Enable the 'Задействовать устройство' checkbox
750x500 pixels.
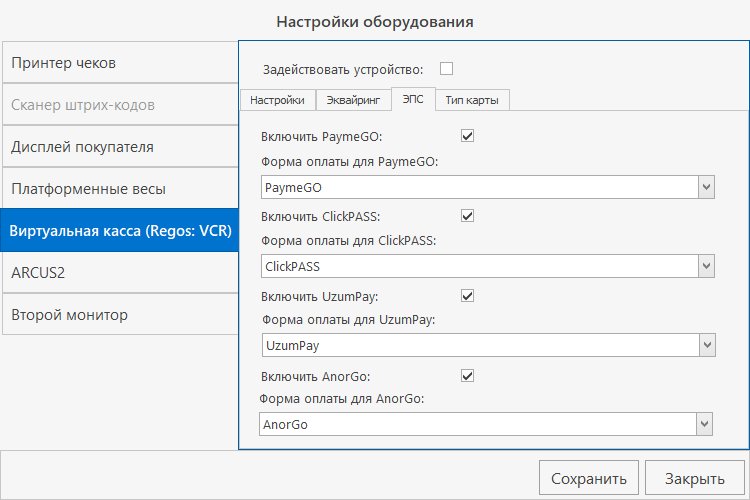pyautogui.click(x=447, y=69)
